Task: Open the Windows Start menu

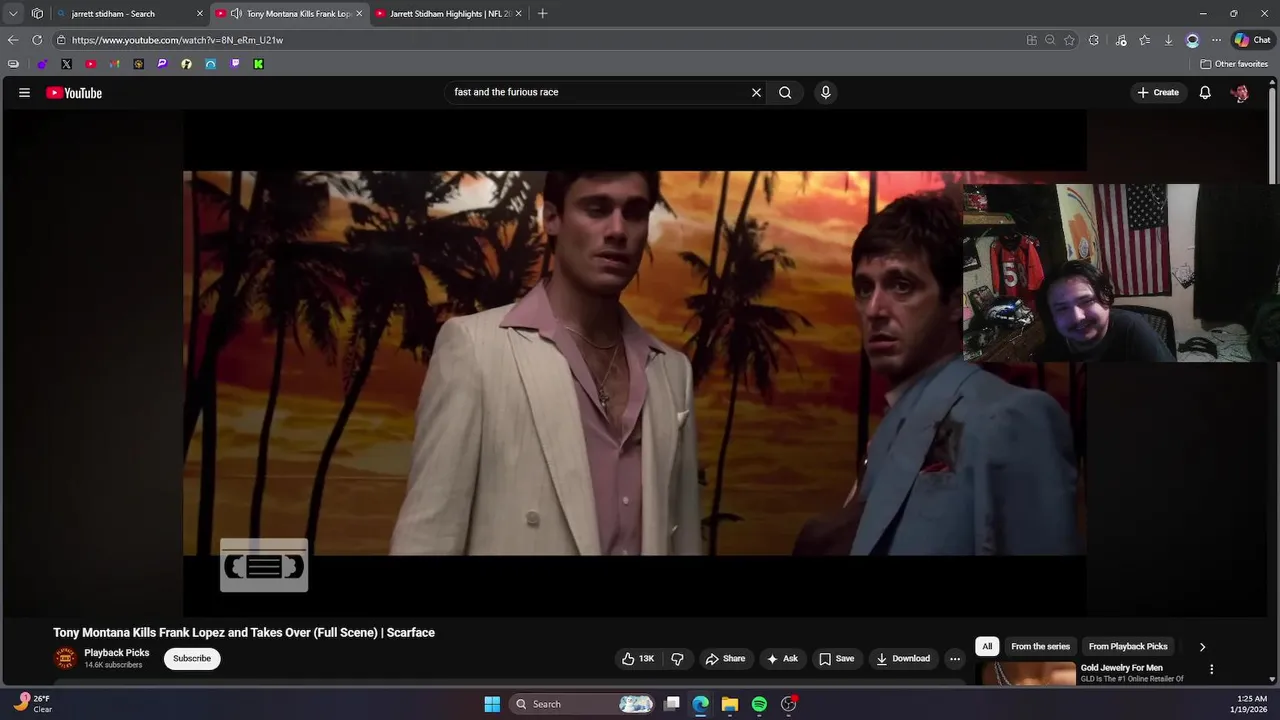Action: (x=492, y=704)
